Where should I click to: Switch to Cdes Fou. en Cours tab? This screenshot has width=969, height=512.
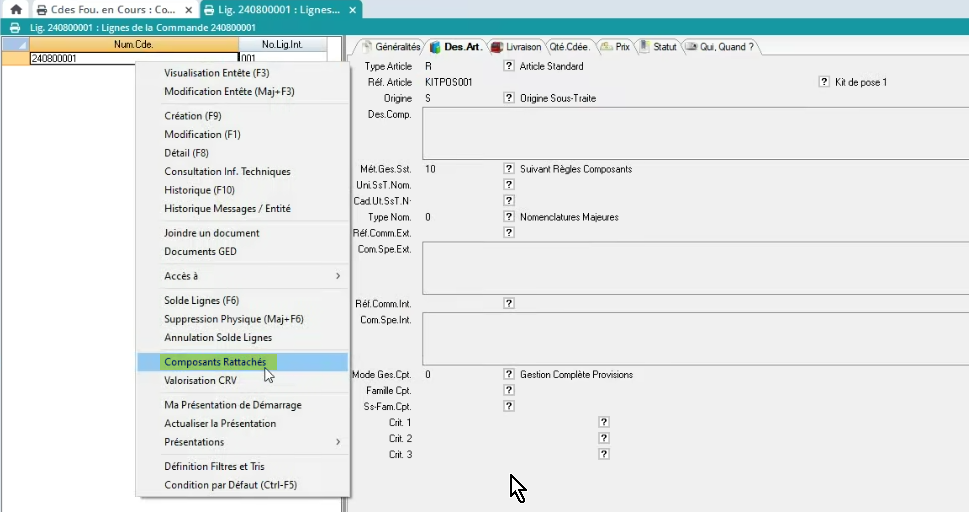tap(105, 9)
